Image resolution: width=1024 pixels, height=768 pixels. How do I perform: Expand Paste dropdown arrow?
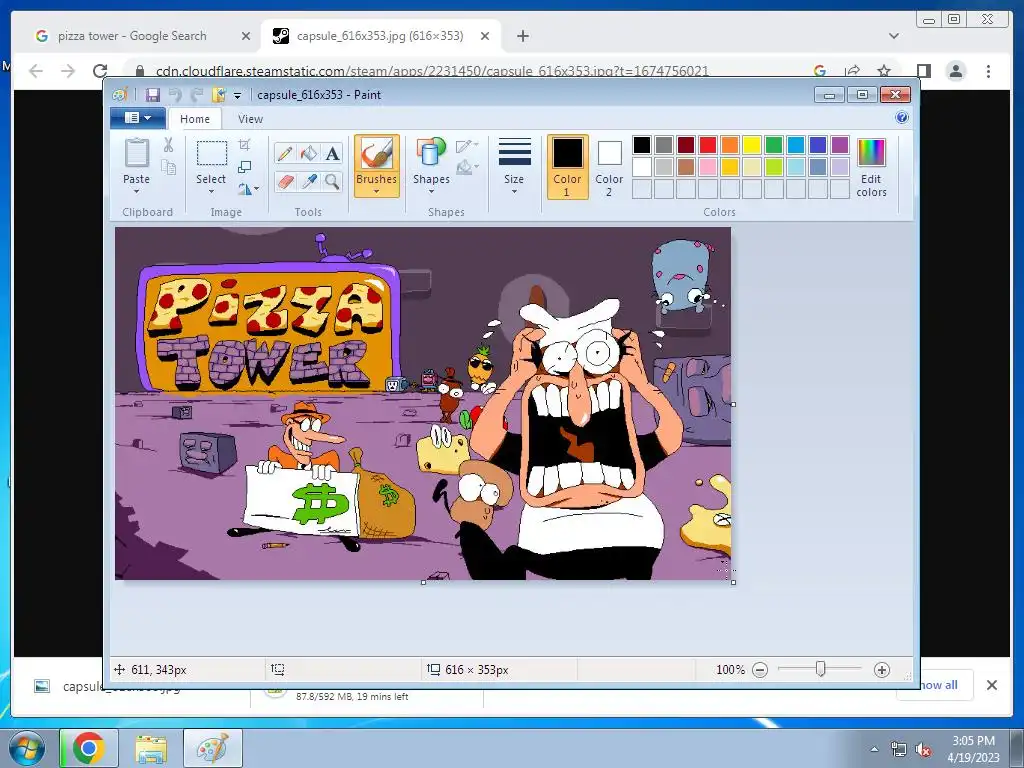point(136,192)
